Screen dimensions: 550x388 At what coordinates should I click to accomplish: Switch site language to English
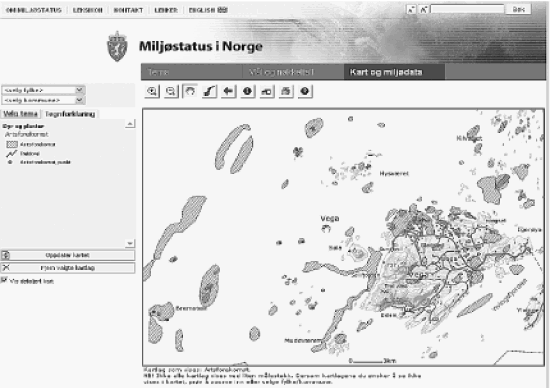click(x=202, y=10)
